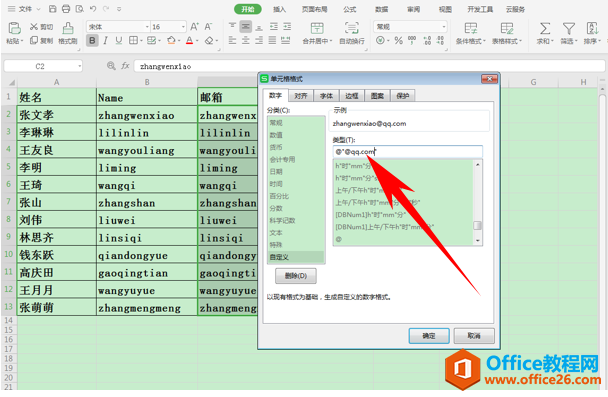Click the Merge and Center (合并居中) icon
Screen dimensions: 608x397
317,28
